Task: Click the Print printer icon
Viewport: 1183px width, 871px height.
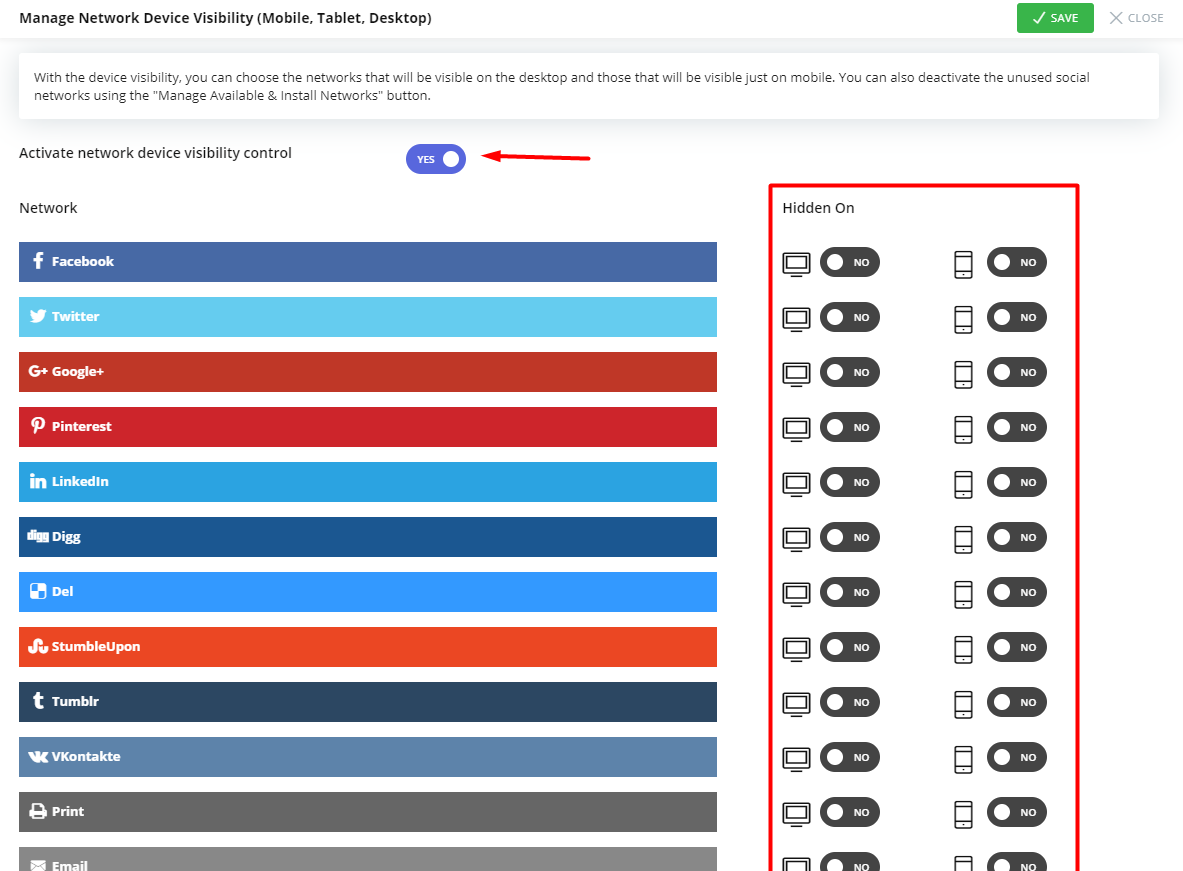Action: (38, 811)
